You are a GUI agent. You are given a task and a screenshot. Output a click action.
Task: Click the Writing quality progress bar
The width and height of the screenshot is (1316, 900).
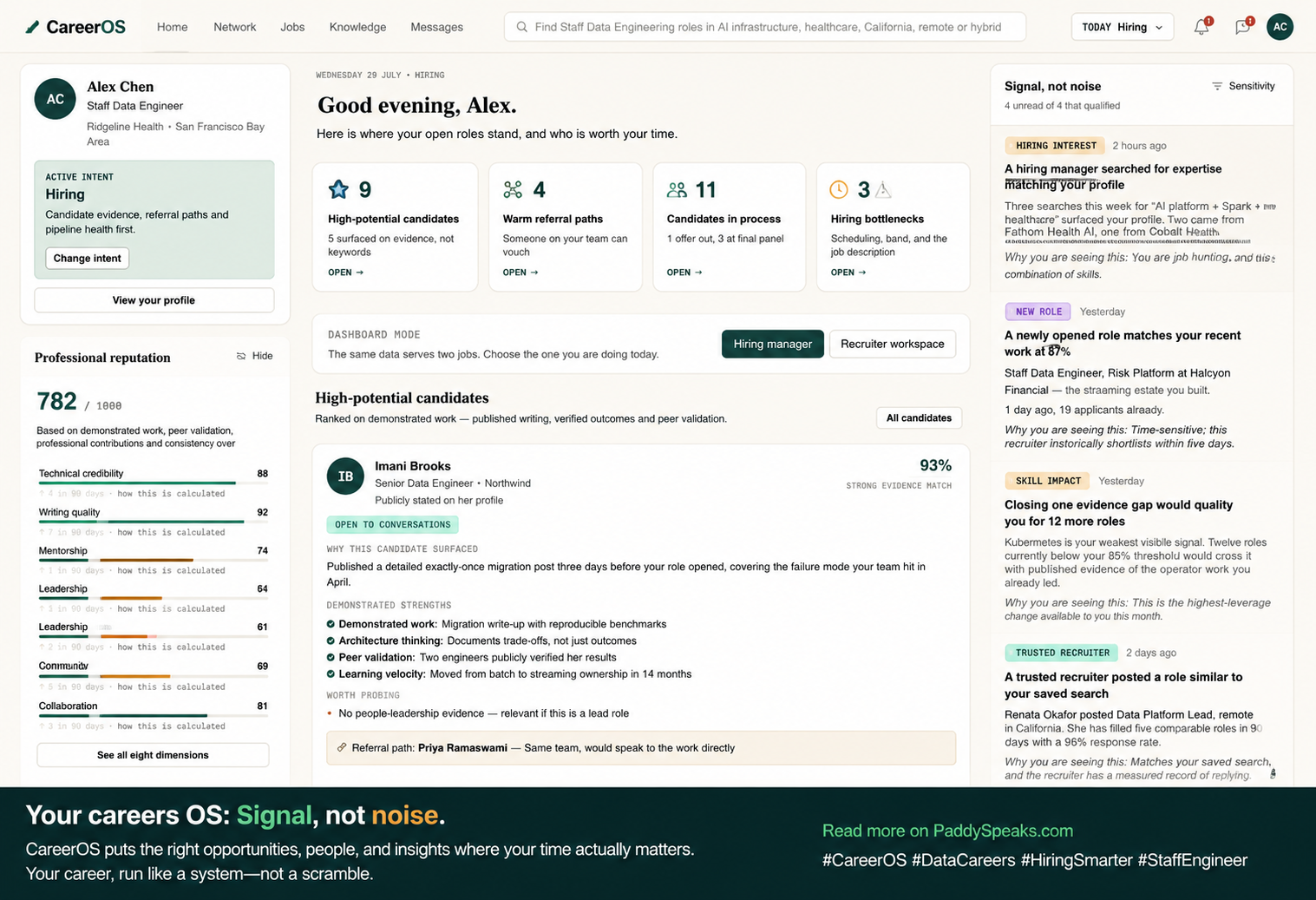point(153,522)
